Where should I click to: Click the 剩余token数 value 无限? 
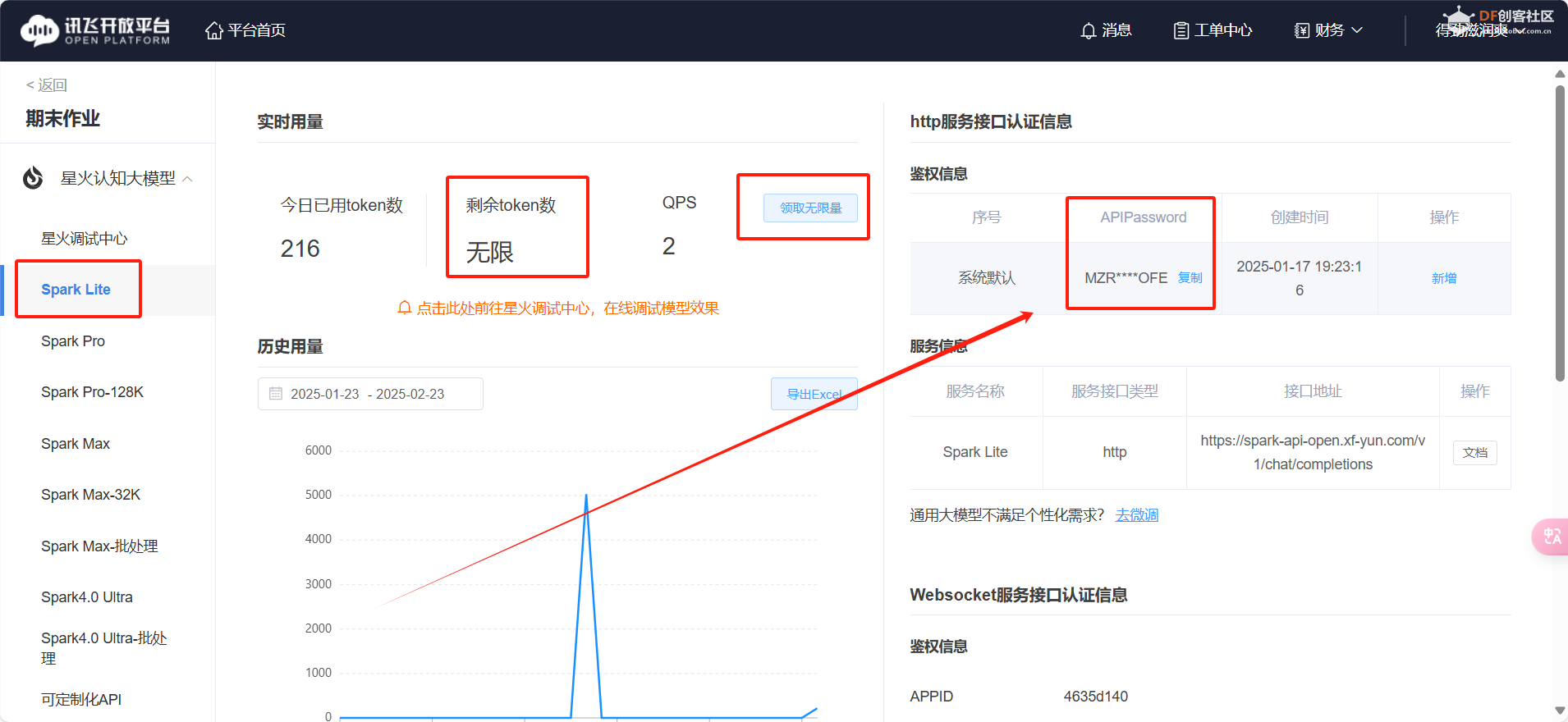[490, 252]
